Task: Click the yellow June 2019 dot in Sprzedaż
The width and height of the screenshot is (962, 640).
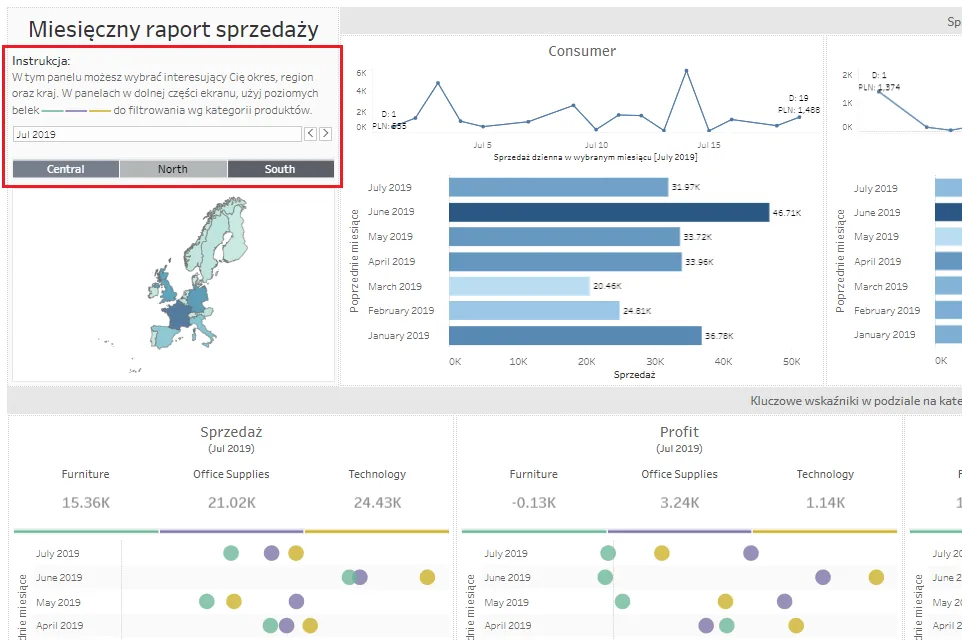Action: 427,577
